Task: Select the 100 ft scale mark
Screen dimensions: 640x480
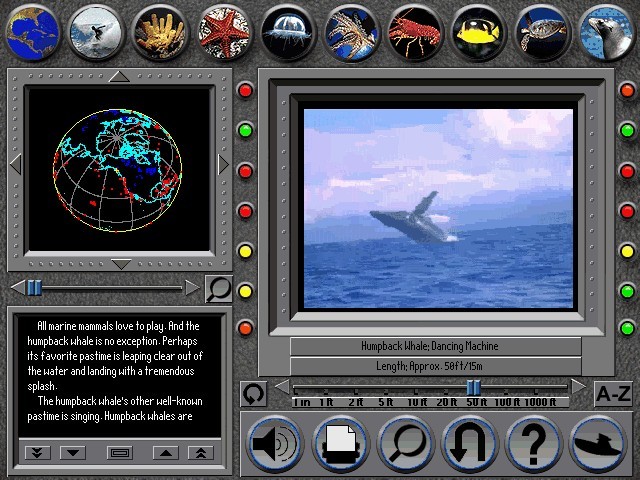Action: [x=507, y=402]
